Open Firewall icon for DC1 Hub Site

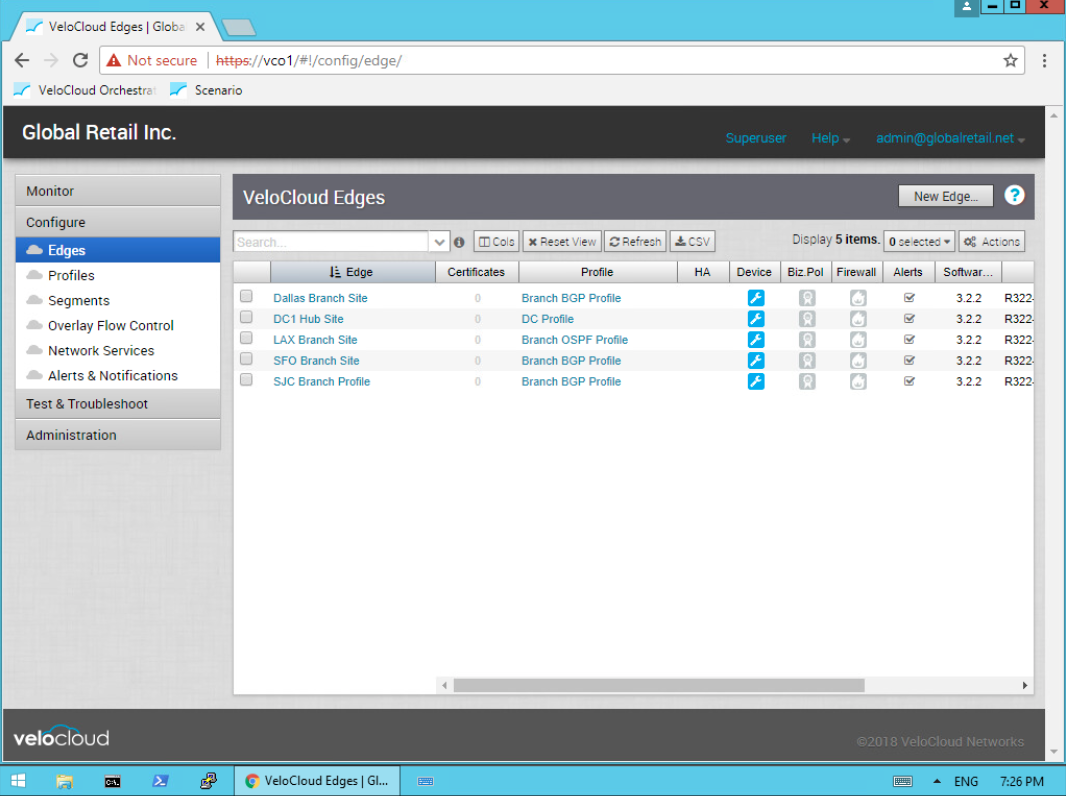point(858,319)
